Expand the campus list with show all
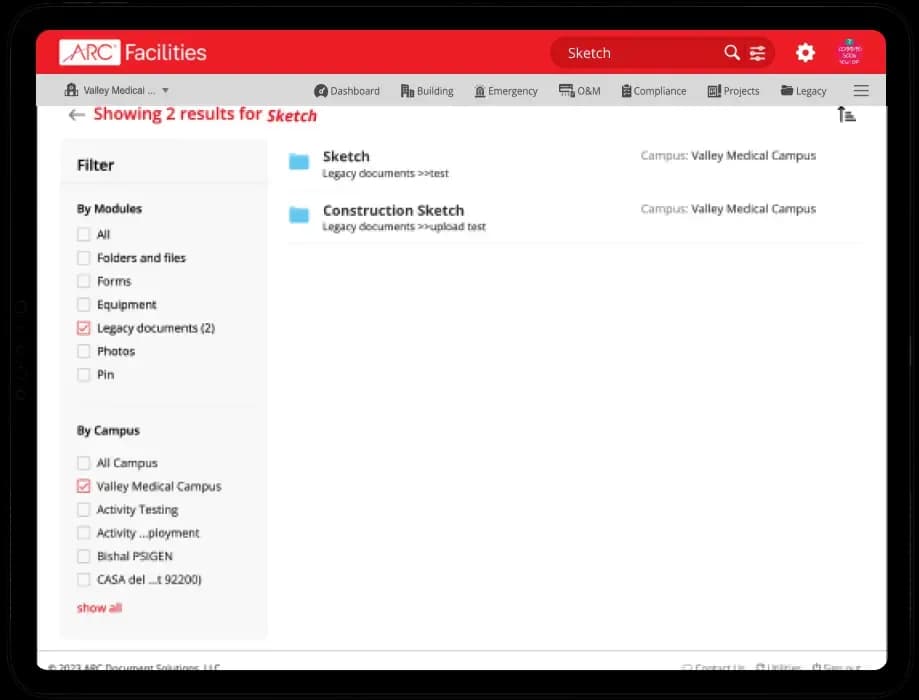 pyautogui.click(x=99, y=607)
